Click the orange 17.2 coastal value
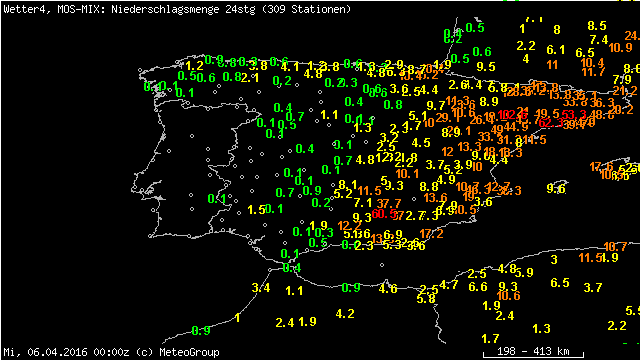Viewport: 640px width, 360px height. coord(431,234)
